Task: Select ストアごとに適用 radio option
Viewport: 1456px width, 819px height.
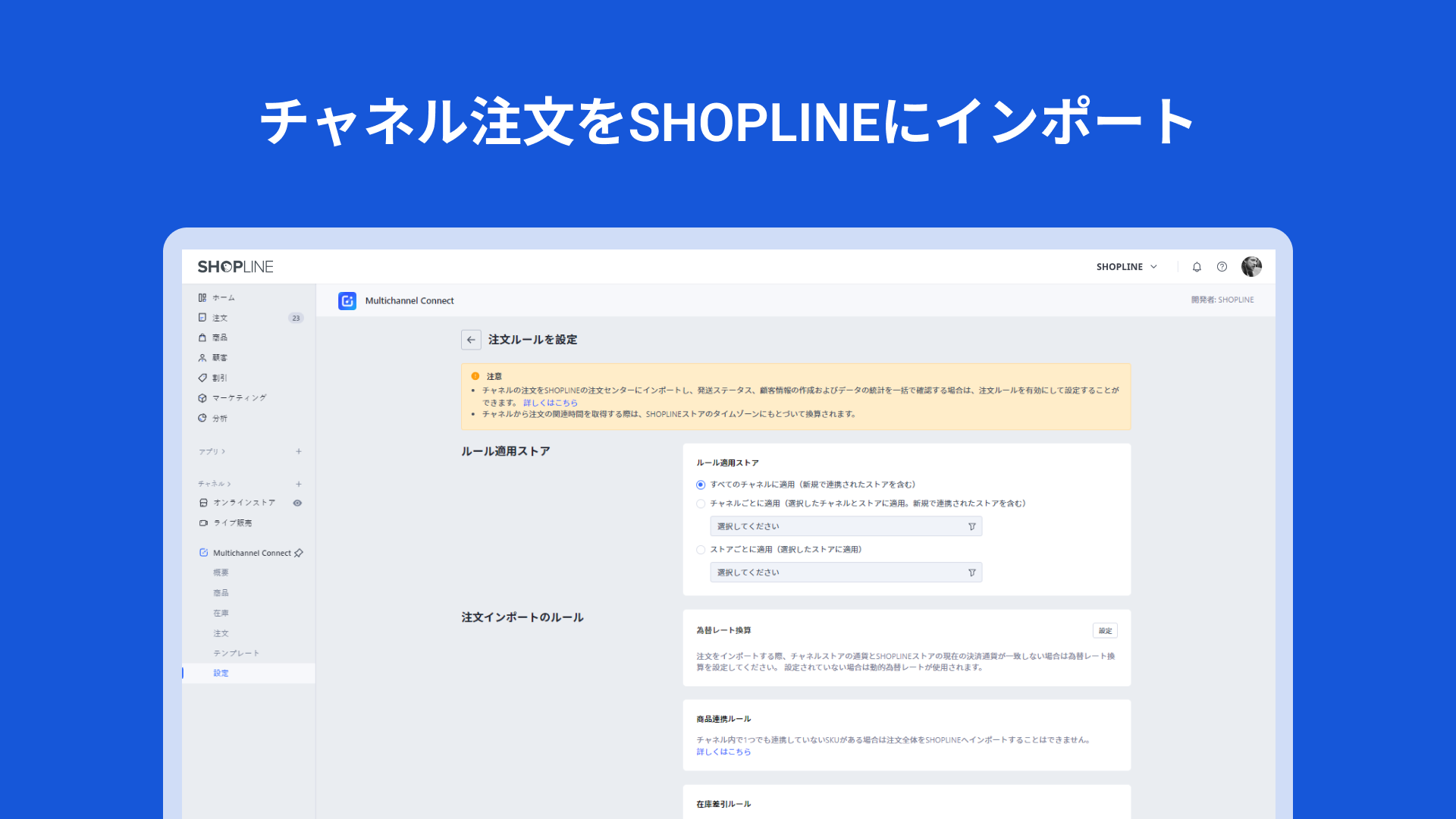Action: pos(701,550)
